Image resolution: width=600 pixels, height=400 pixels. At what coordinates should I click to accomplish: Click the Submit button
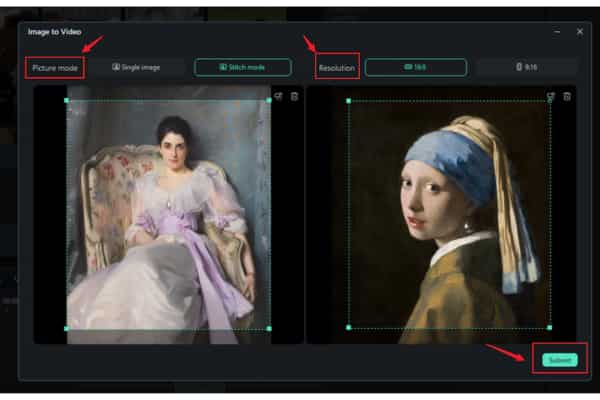pyautogui.click(x=560, y=360)
